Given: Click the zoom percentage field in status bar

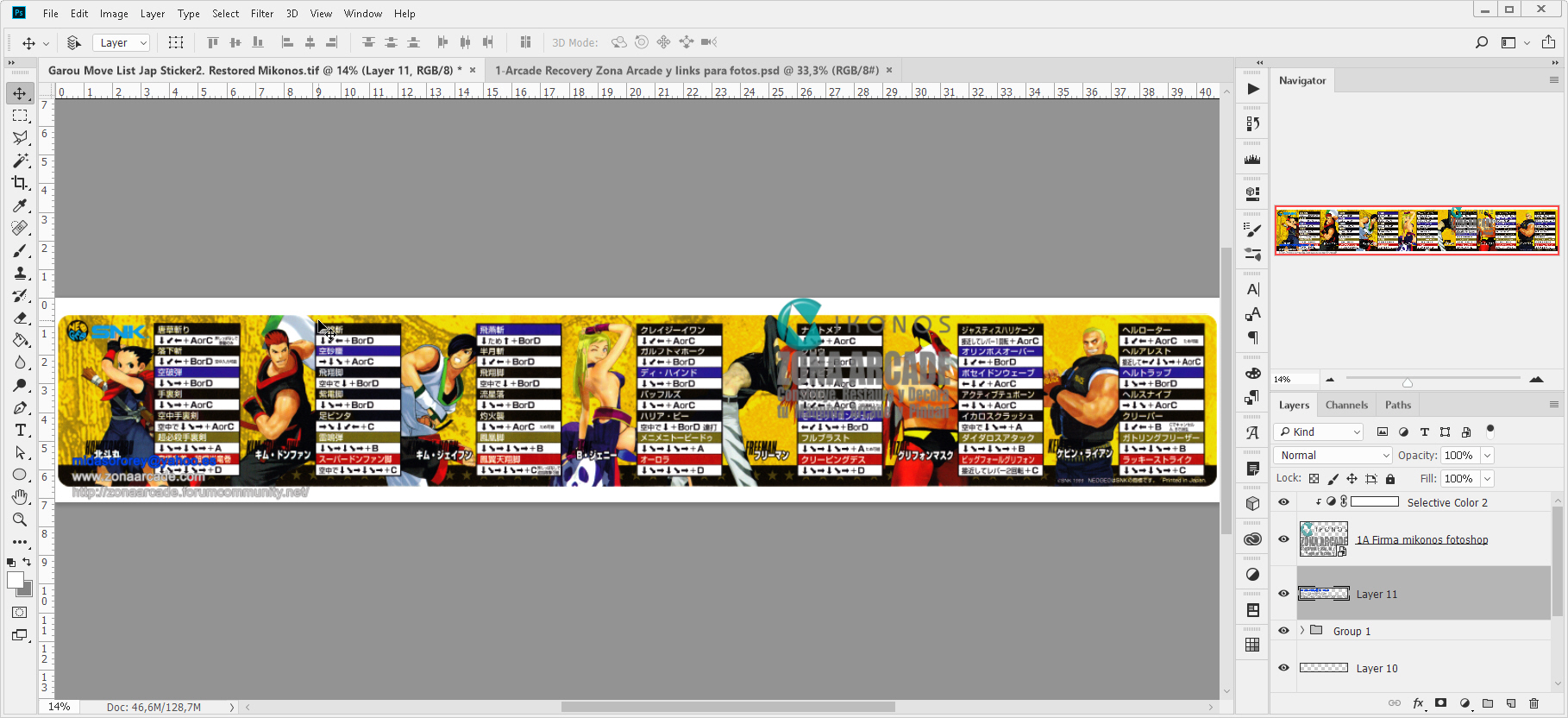Looking at the screenshot, I should 60,707.
